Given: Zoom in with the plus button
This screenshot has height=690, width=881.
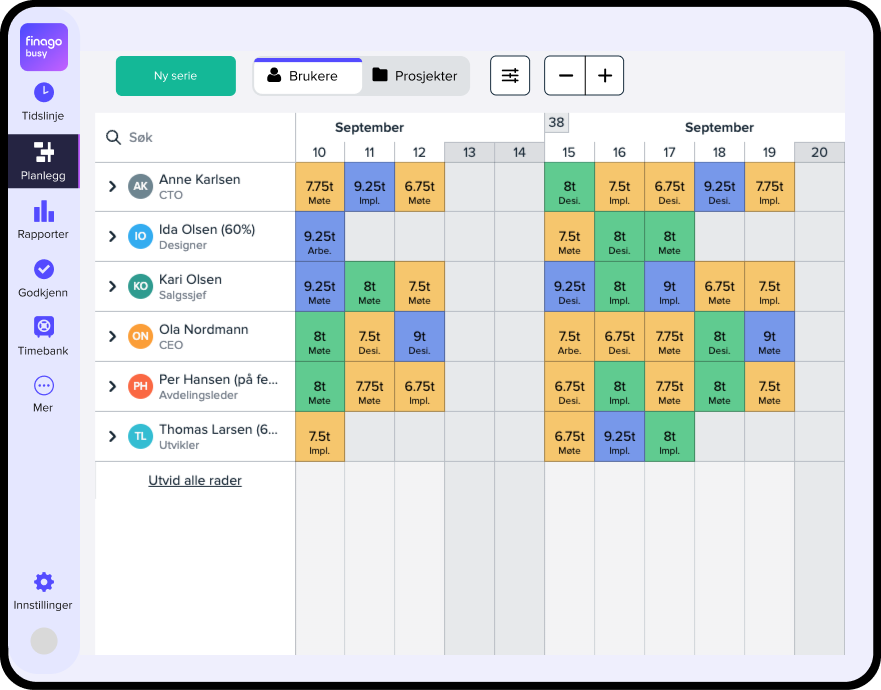Looking at the screenshot, I should (604, 75).
